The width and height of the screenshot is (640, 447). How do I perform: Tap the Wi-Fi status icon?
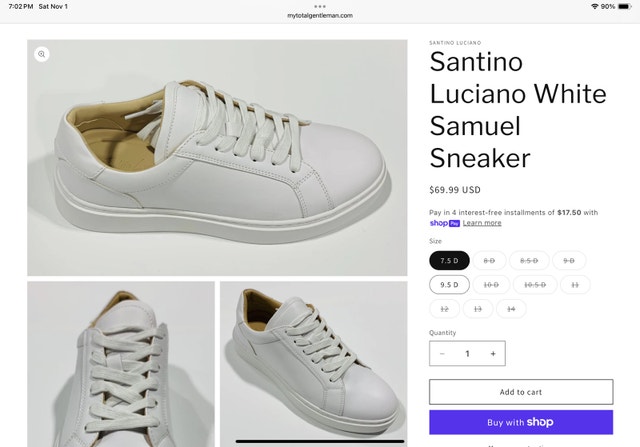(x=594, y=7)
